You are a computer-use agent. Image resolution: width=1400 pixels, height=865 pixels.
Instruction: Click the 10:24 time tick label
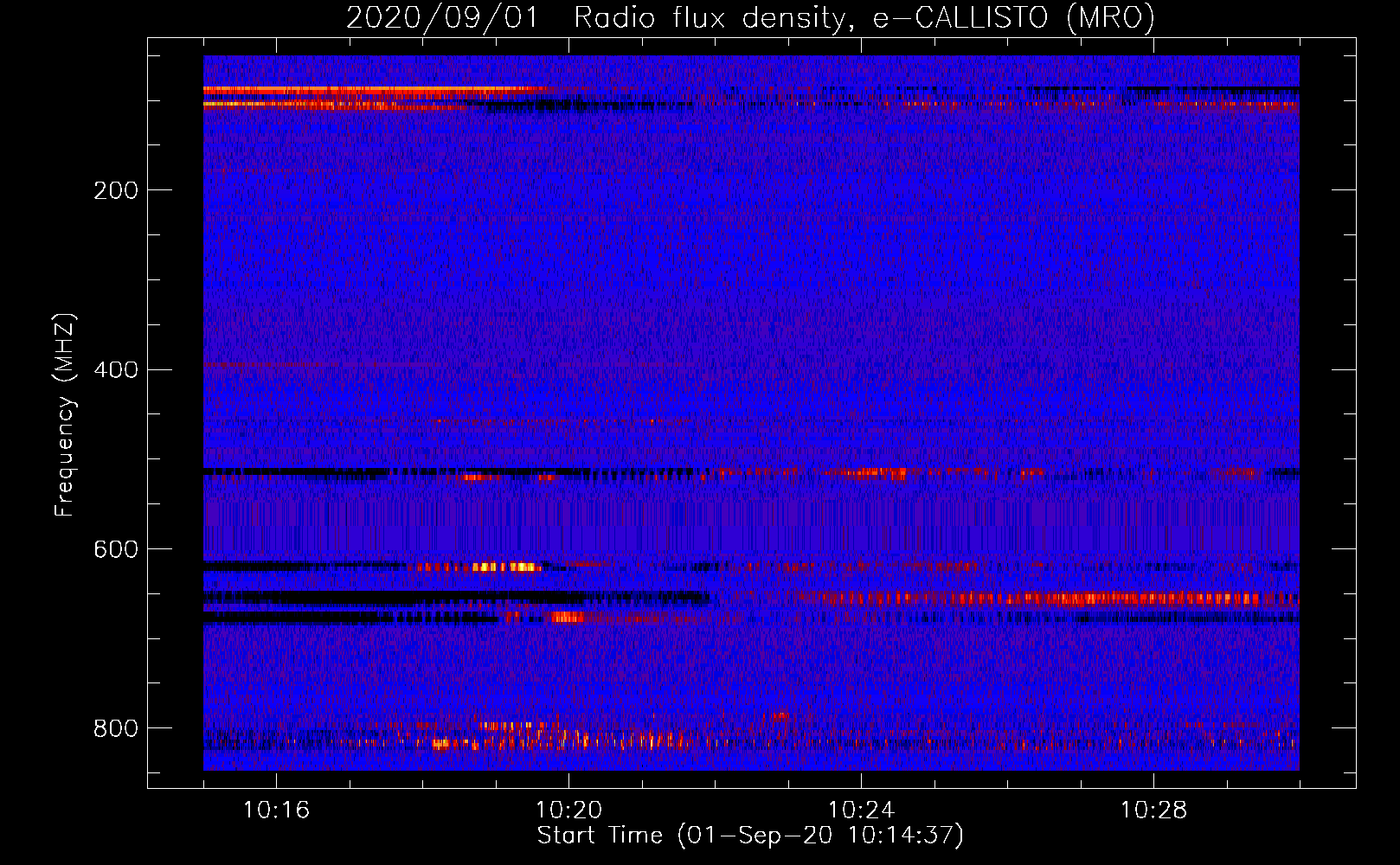click(861, 811)
